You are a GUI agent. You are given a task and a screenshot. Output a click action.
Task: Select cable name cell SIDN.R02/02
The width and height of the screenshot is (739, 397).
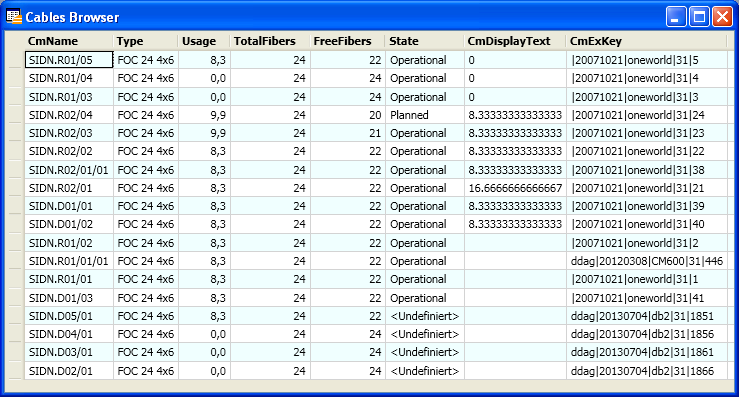click(69, 151)
